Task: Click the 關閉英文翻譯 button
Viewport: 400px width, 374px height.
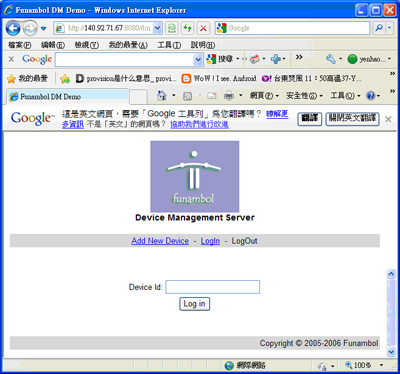Action: pos(352,118)
